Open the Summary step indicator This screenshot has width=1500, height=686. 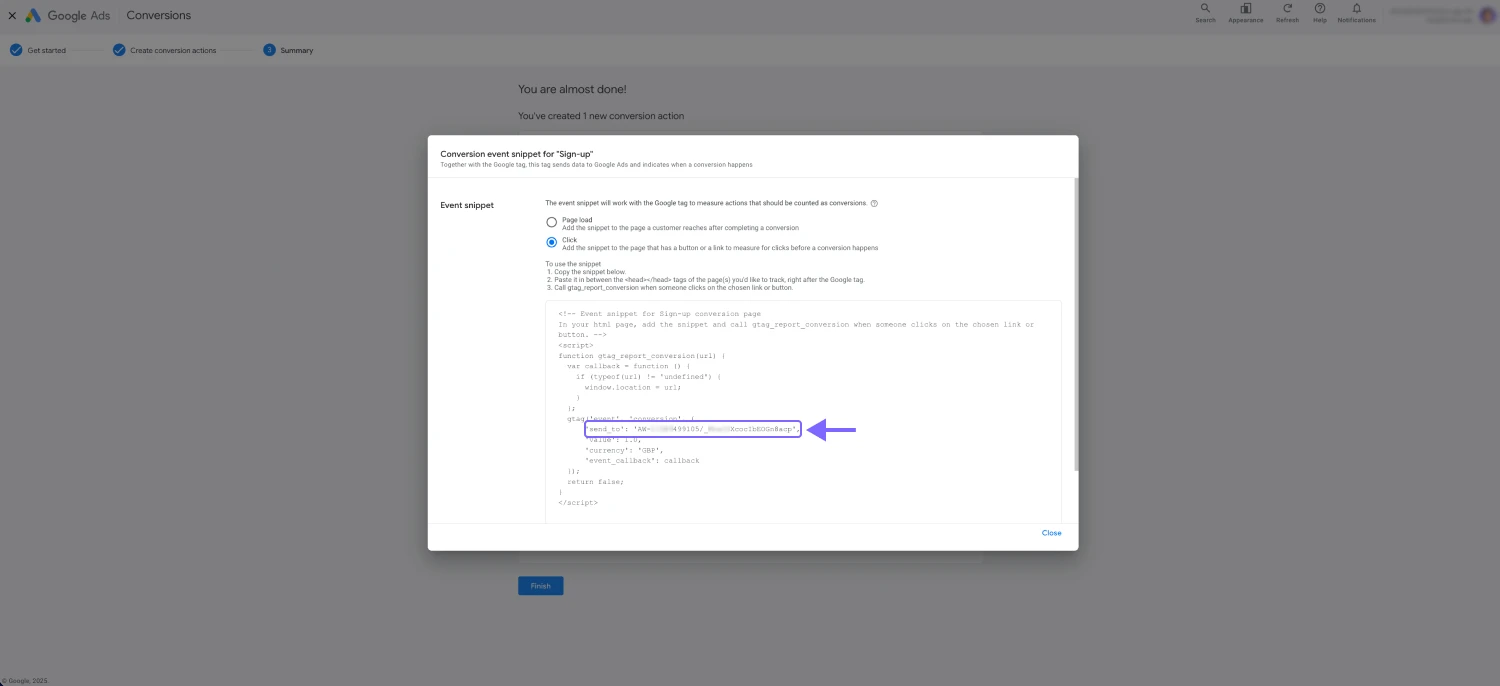point(269,48)
